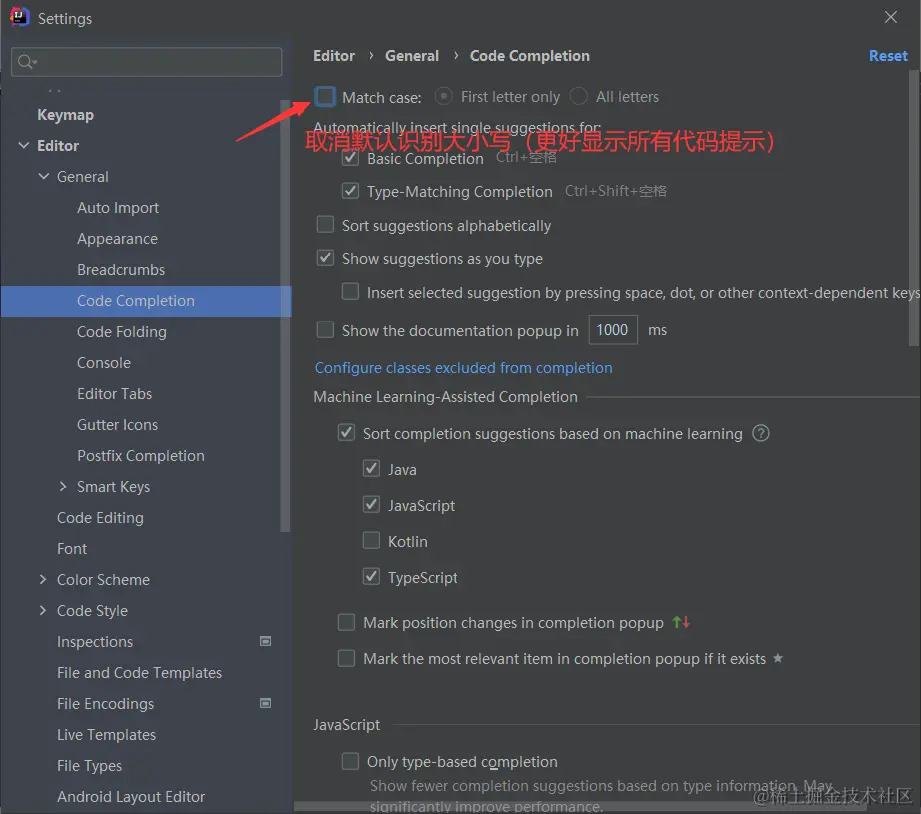Collapse the Editor tree node

[x=23, y=145]
